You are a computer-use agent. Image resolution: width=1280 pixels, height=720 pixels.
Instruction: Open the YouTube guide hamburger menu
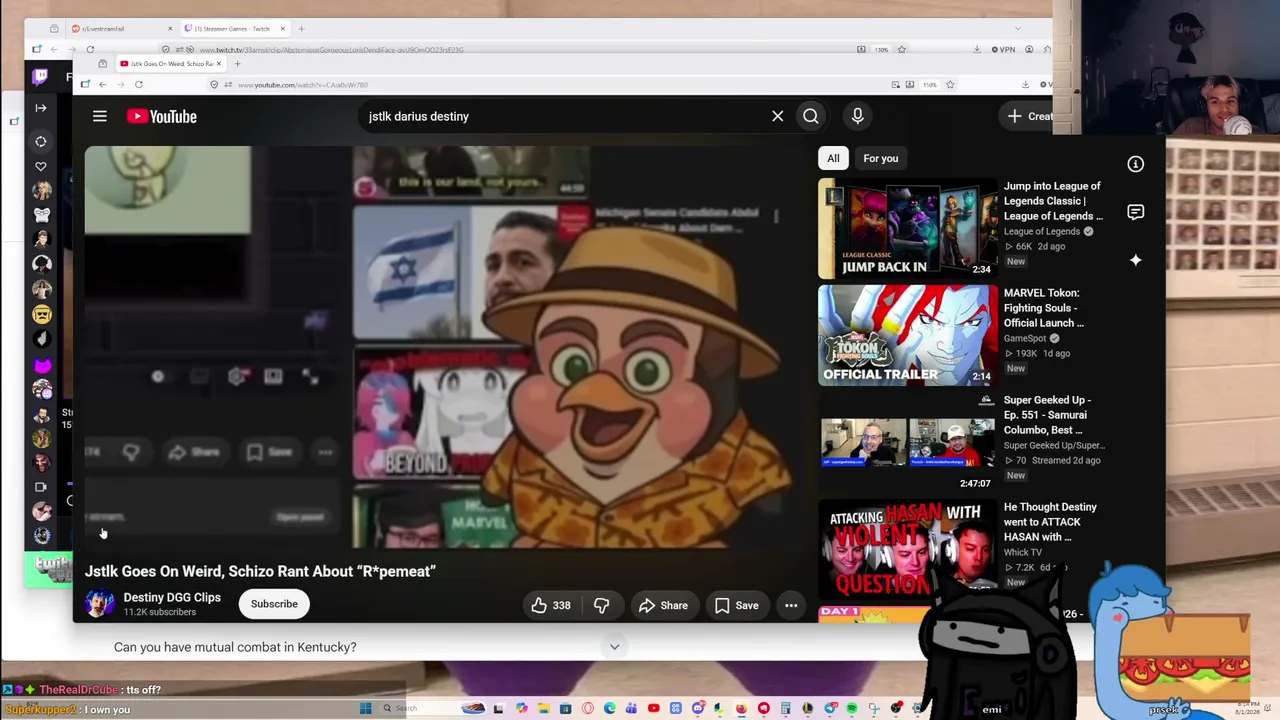click(x=100, y=117)
